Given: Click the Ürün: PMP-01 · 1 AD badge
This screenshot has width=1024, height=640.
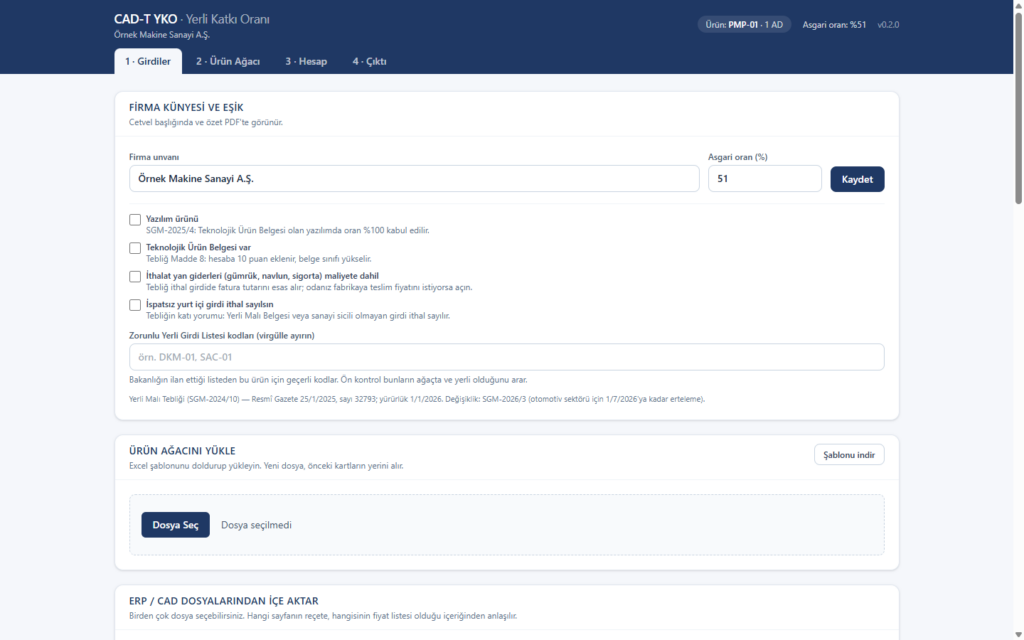Looking at the screenshot, I should click(744, 25).
